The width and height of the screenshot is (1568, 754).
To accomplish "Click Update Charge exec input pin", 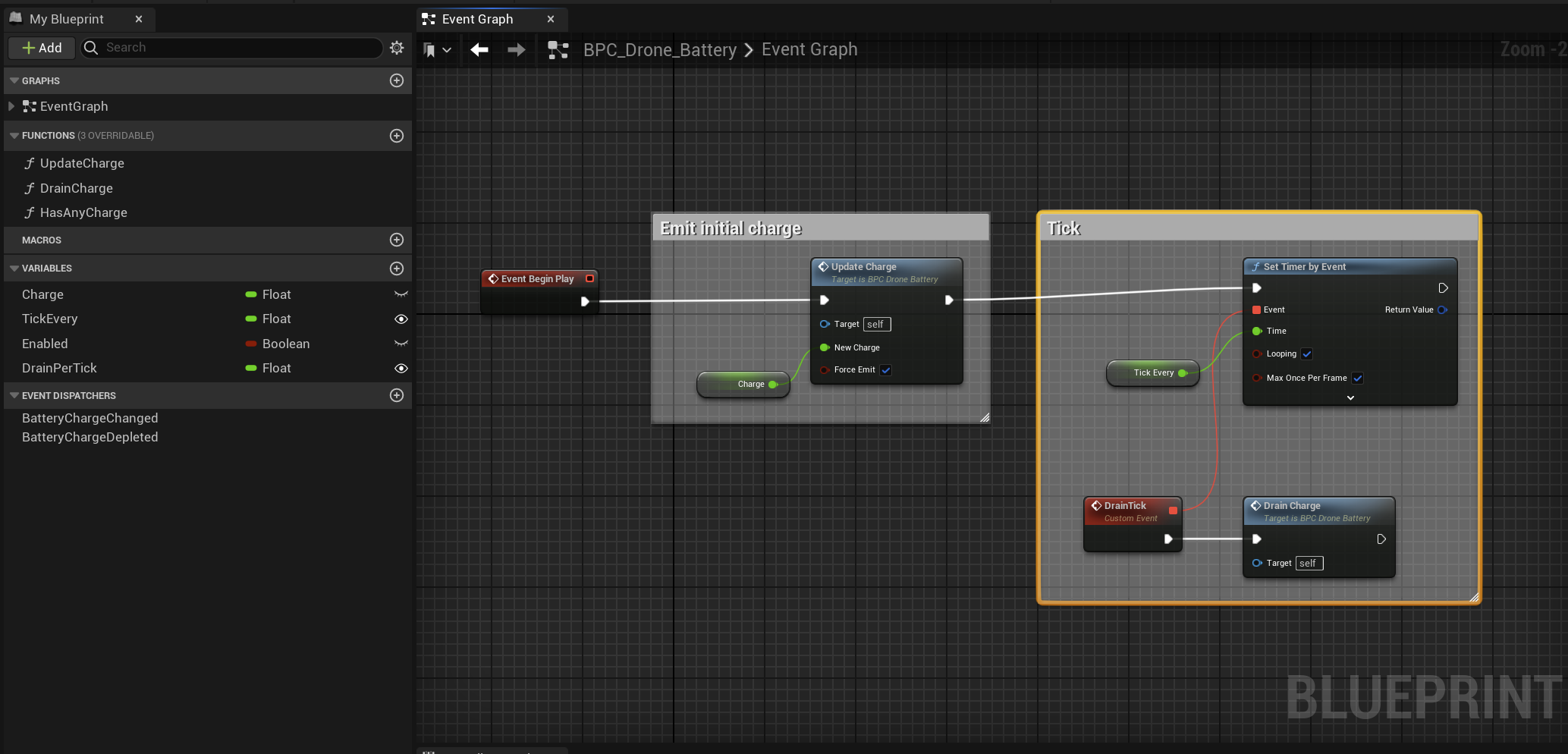I will tap(825, 300).
